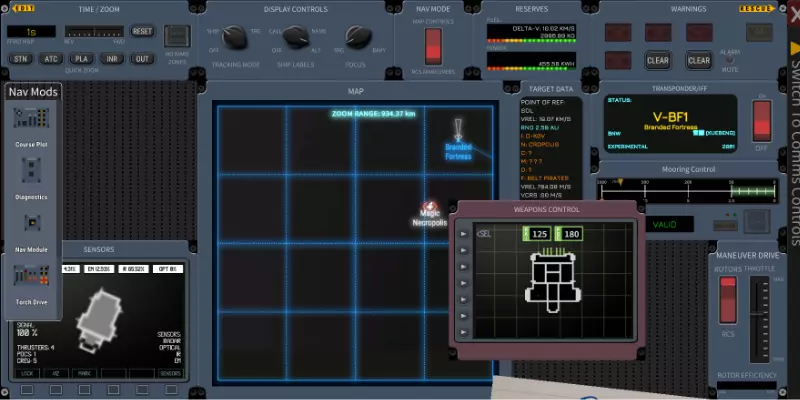800x400 pixels.
Task: Click the MARK label on sensors screen
Action: (84, 373)
